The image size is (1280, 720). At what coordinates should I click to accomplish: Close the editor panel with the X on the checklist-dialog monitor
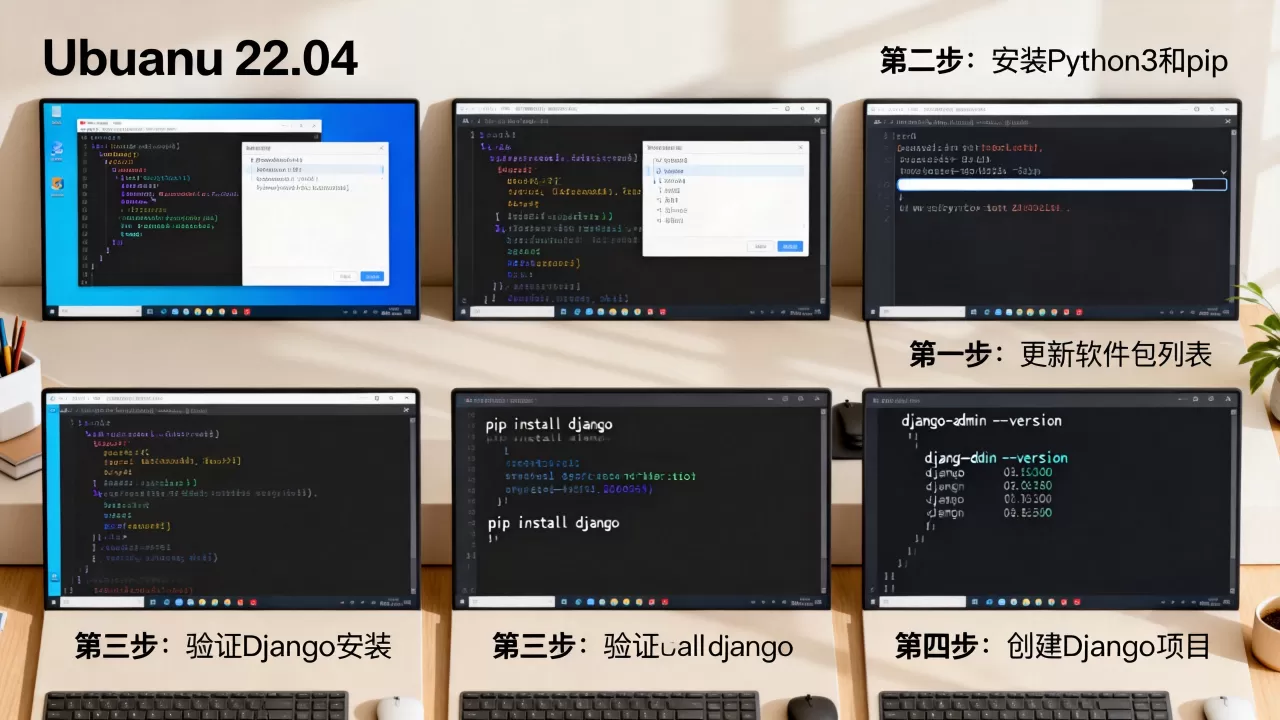[817, 120]
